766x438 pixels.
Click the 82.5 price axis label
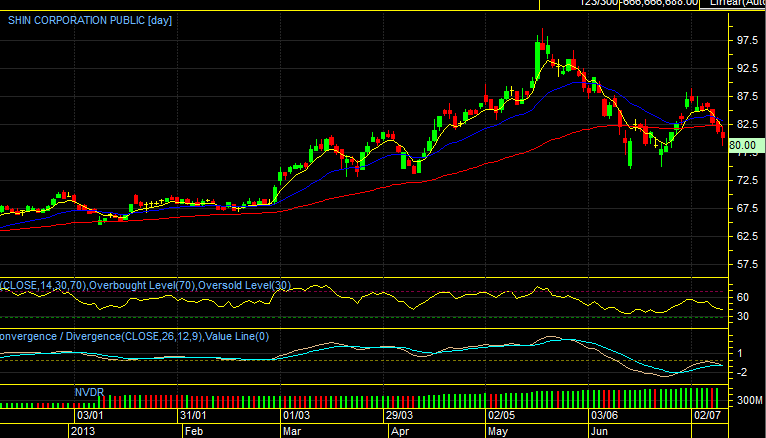[747, 125]
